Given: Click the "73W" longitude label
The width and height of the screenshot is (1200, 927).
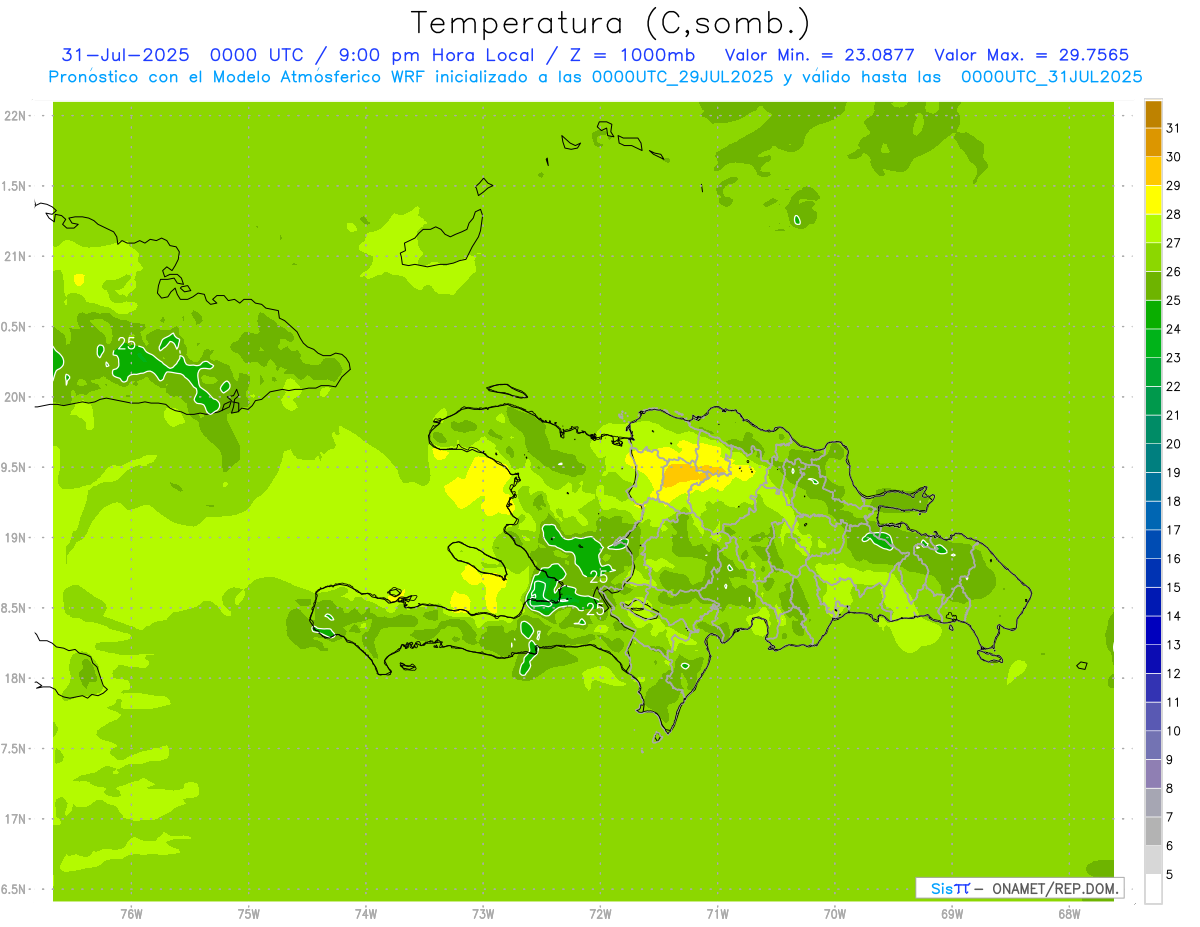Looking at the screenshot, I should tap(483, 914).
